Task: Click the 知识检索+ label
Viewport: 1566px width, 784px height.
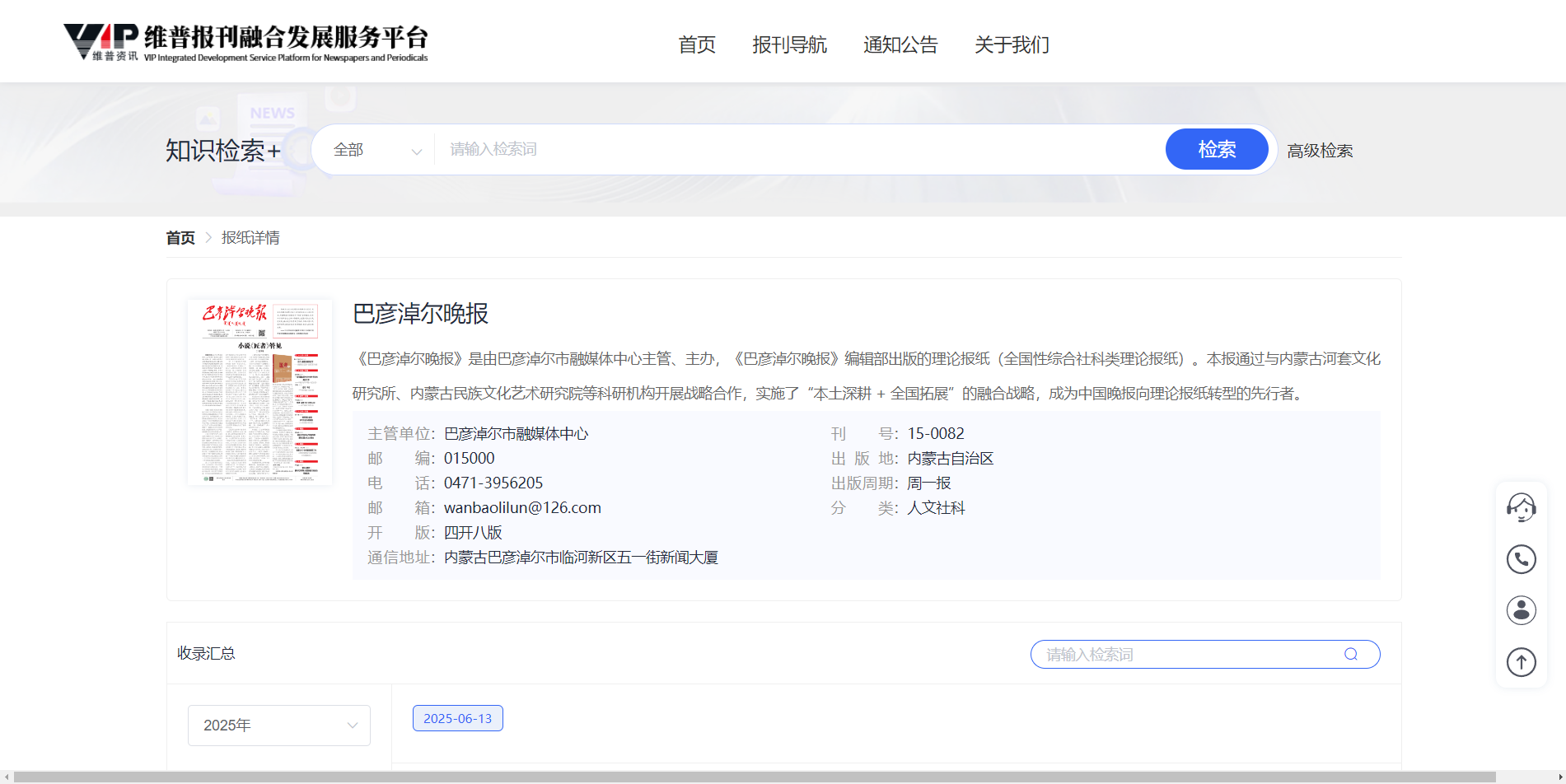Action: point(223,151)
